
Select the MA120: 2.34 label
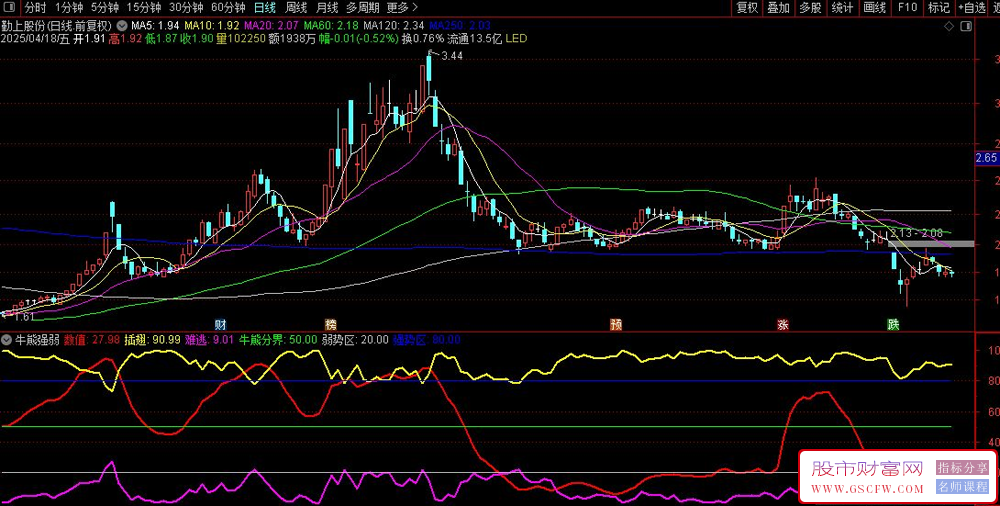coord(393,26)
